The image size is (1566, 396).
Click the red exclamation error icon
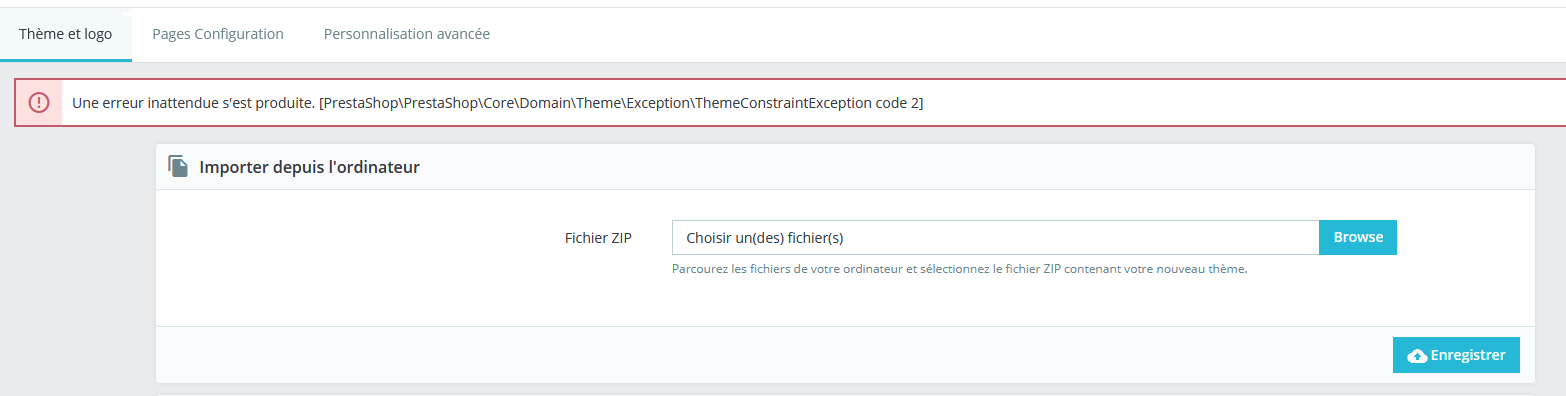[39, 102]
